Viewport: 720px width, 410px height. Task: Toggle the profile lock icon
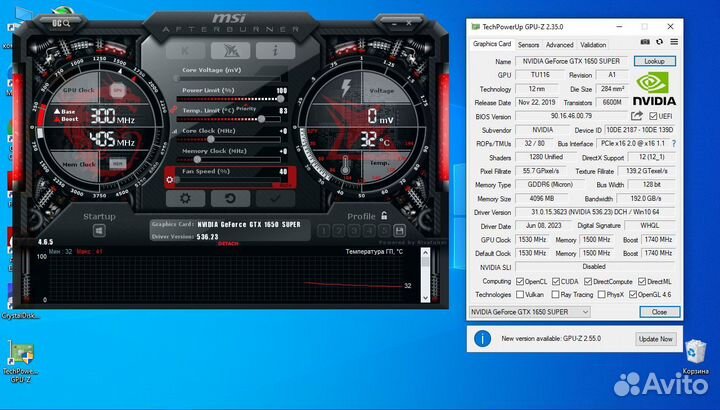384,215
